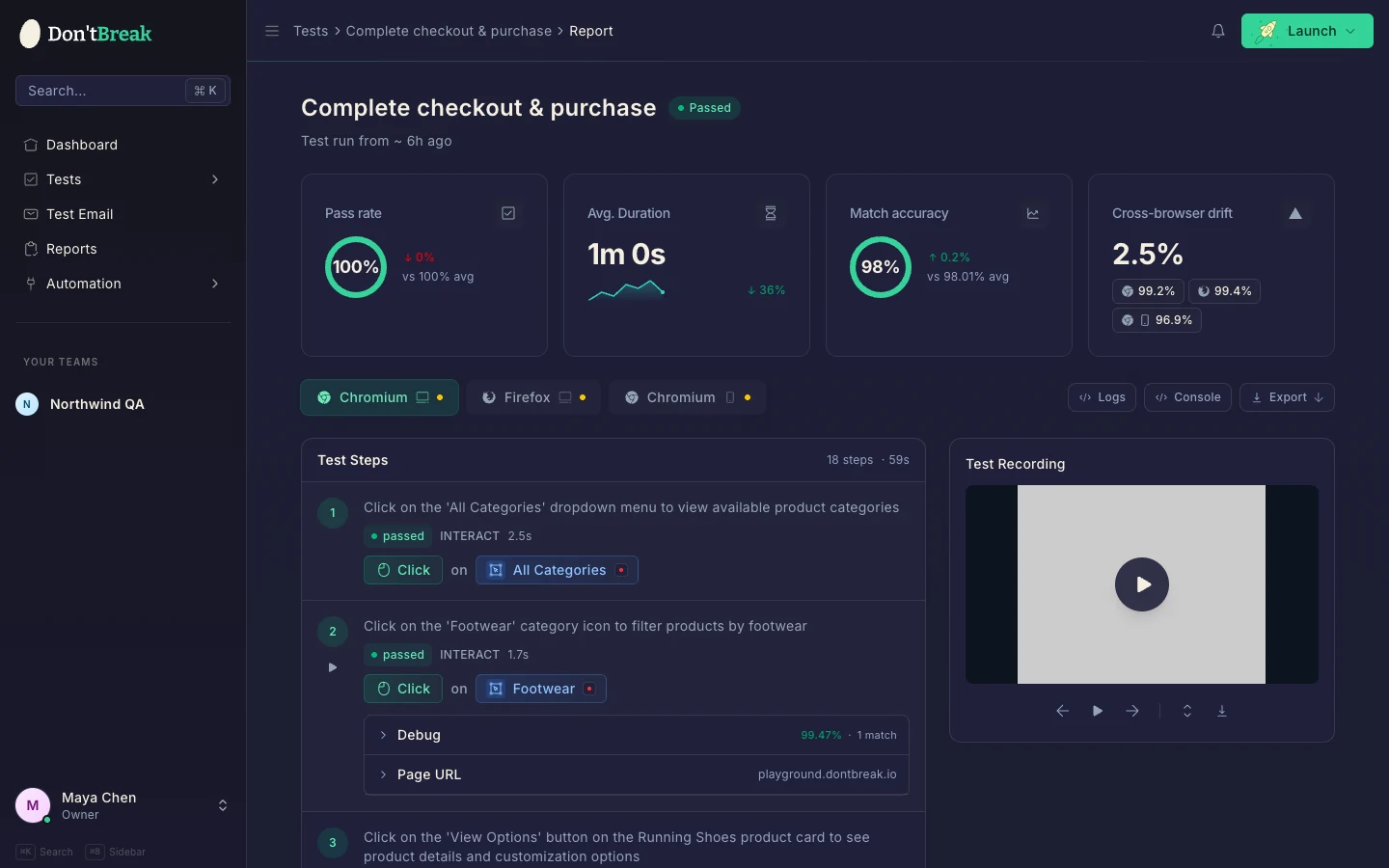
Task: Click step 2 number badge
Action: click(x=333, y=632)
